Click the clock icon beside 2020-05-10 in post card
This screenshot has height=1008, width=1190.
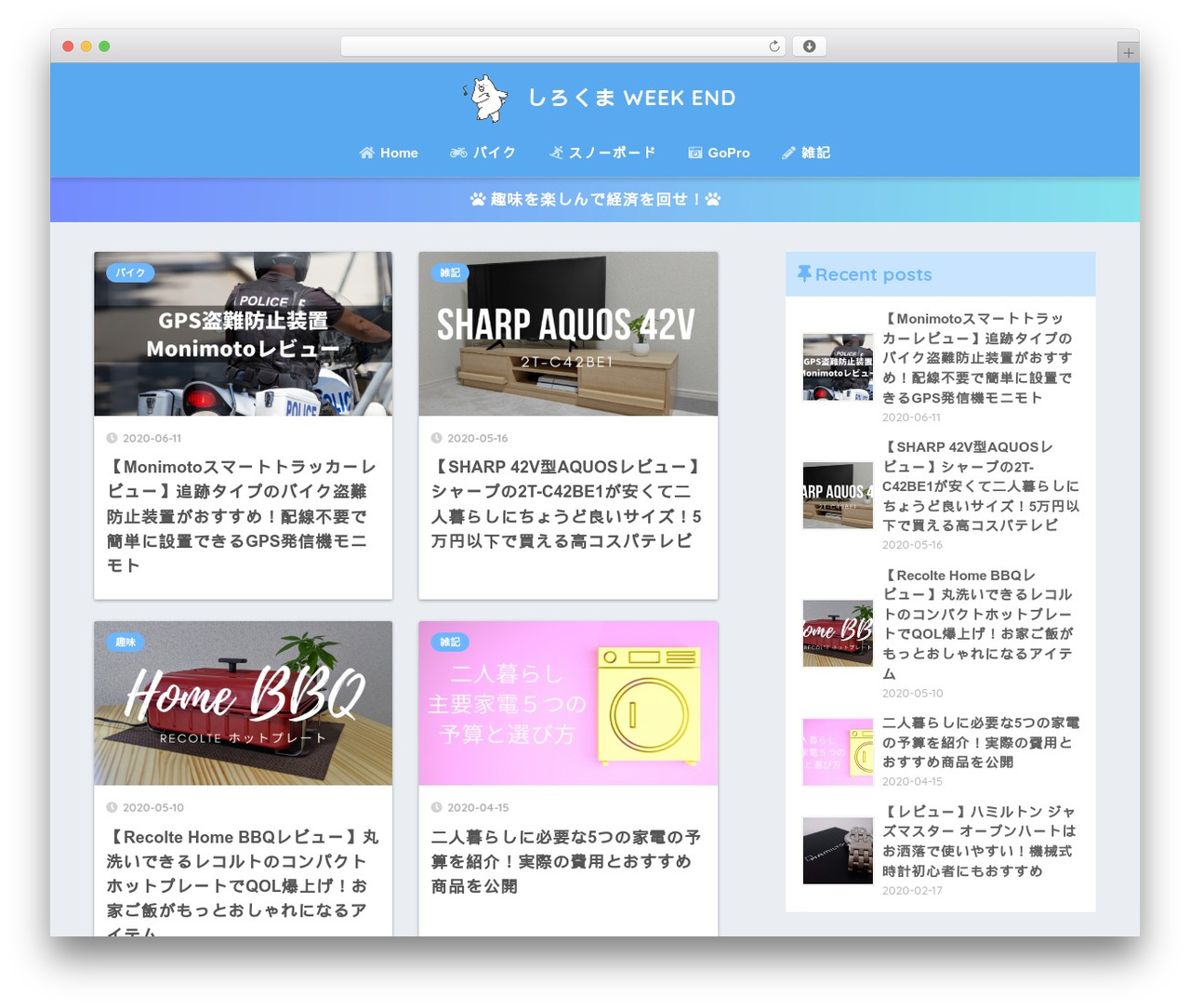point(112,807)
